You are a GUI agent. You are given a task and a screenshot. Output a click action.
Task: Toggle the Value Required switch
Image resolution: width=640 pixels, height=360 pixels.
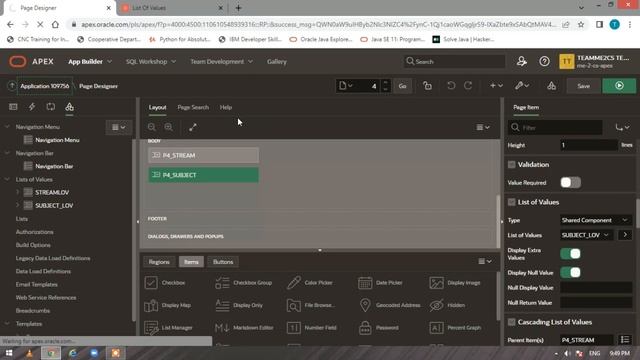coord(571,182)
